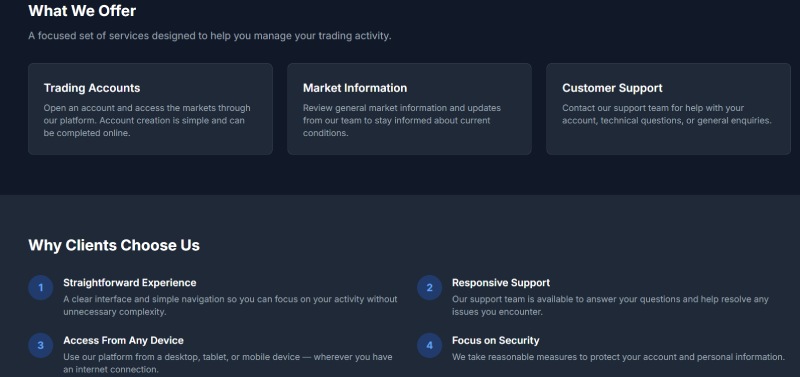Click the number 1 circle icon
The image size is (800, 377).
click(x=41, y=288)
